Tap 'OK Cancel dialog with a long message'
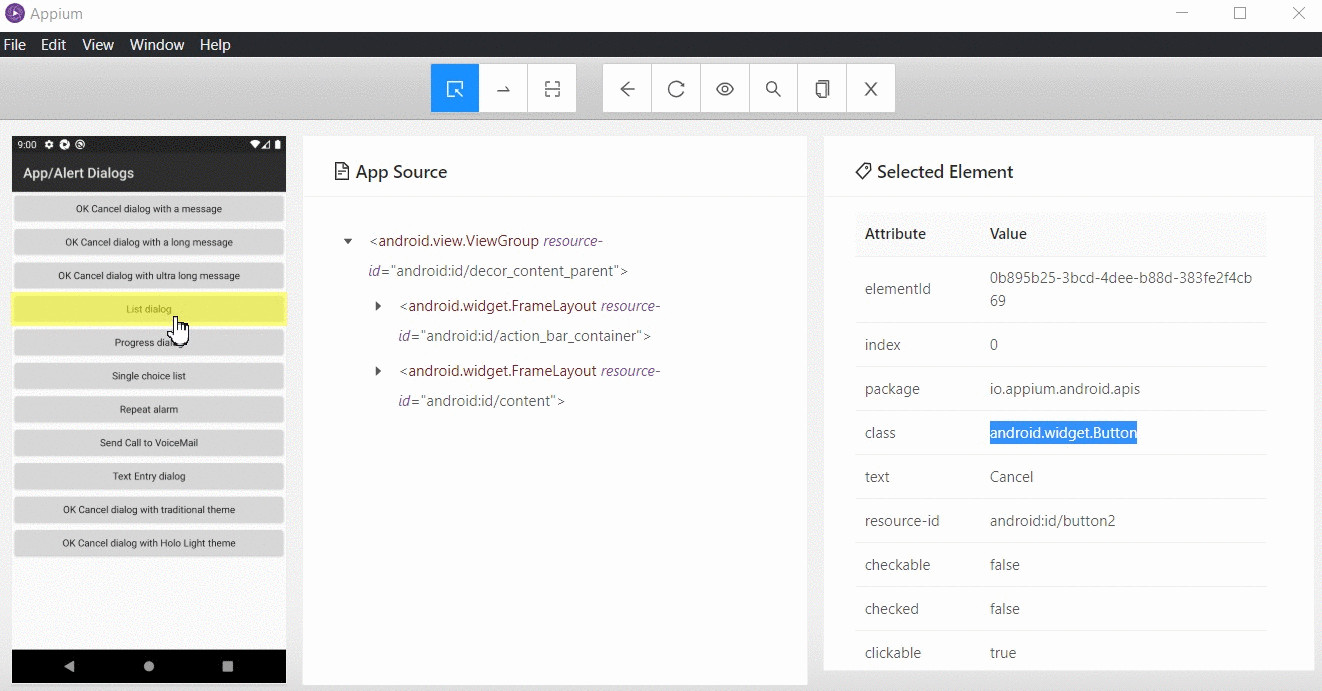Image resolution: width=1322 pixels, height=691 pixels. tap(149, 242)
